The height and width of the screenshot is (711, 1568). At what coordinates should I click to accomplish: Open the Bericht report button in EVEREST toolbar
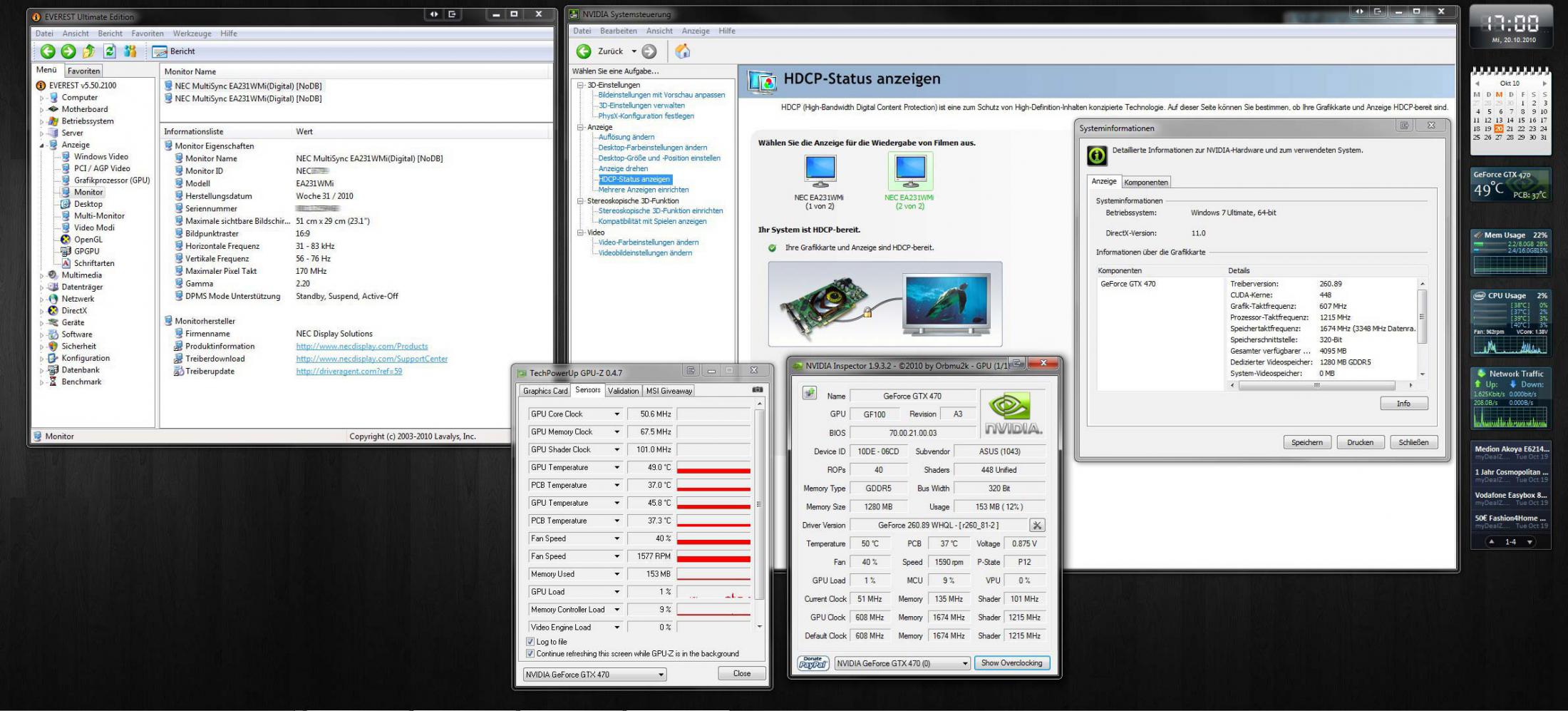coord(174,51)
